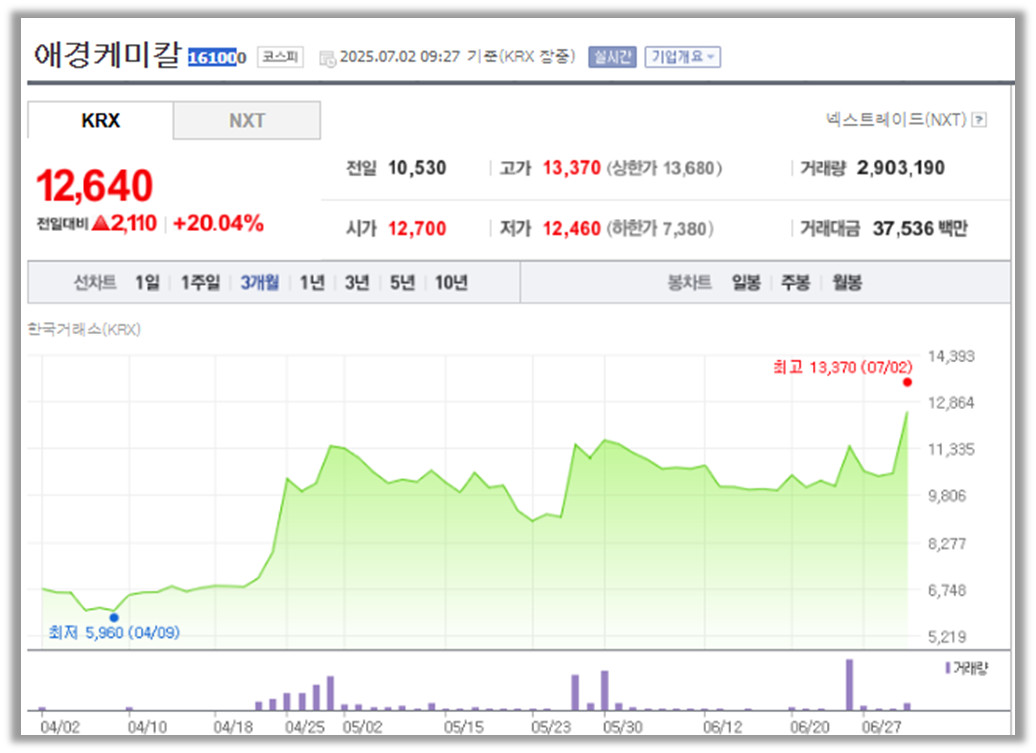1036x753 pixels.
Task: Select the 일봉 candle chart
Action: coord(746,283)
